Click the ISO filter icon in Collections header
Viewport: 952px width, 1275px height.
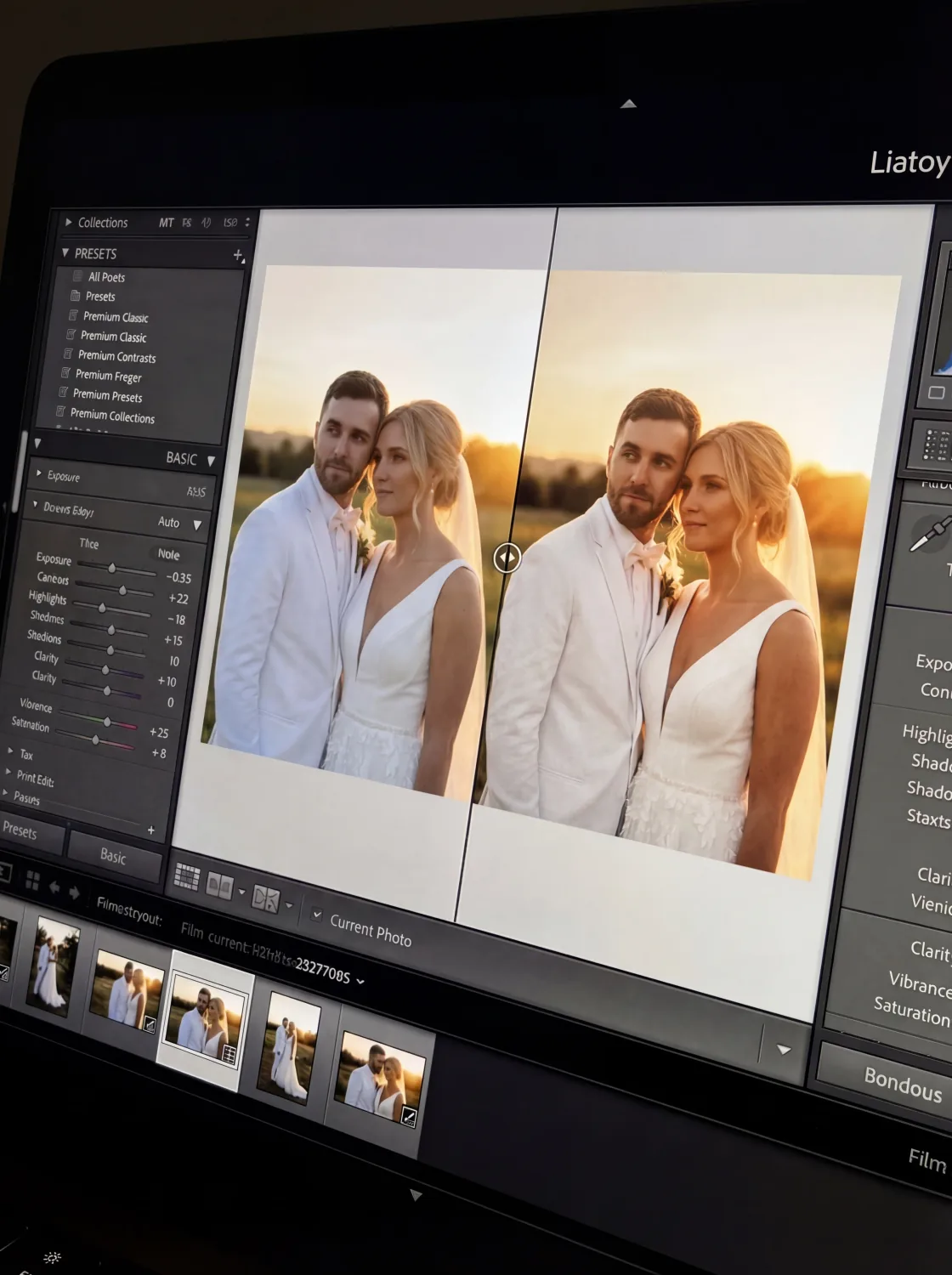point(229,223)
